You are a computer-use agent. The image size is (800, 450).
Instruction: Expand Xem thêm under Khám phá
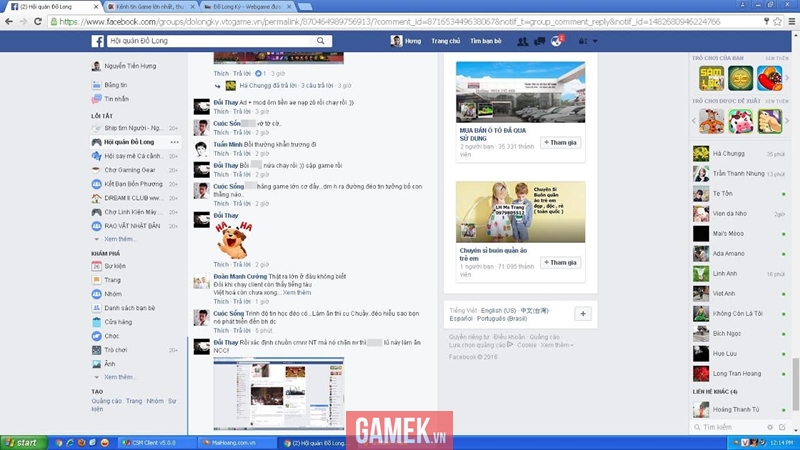point(119,377)
